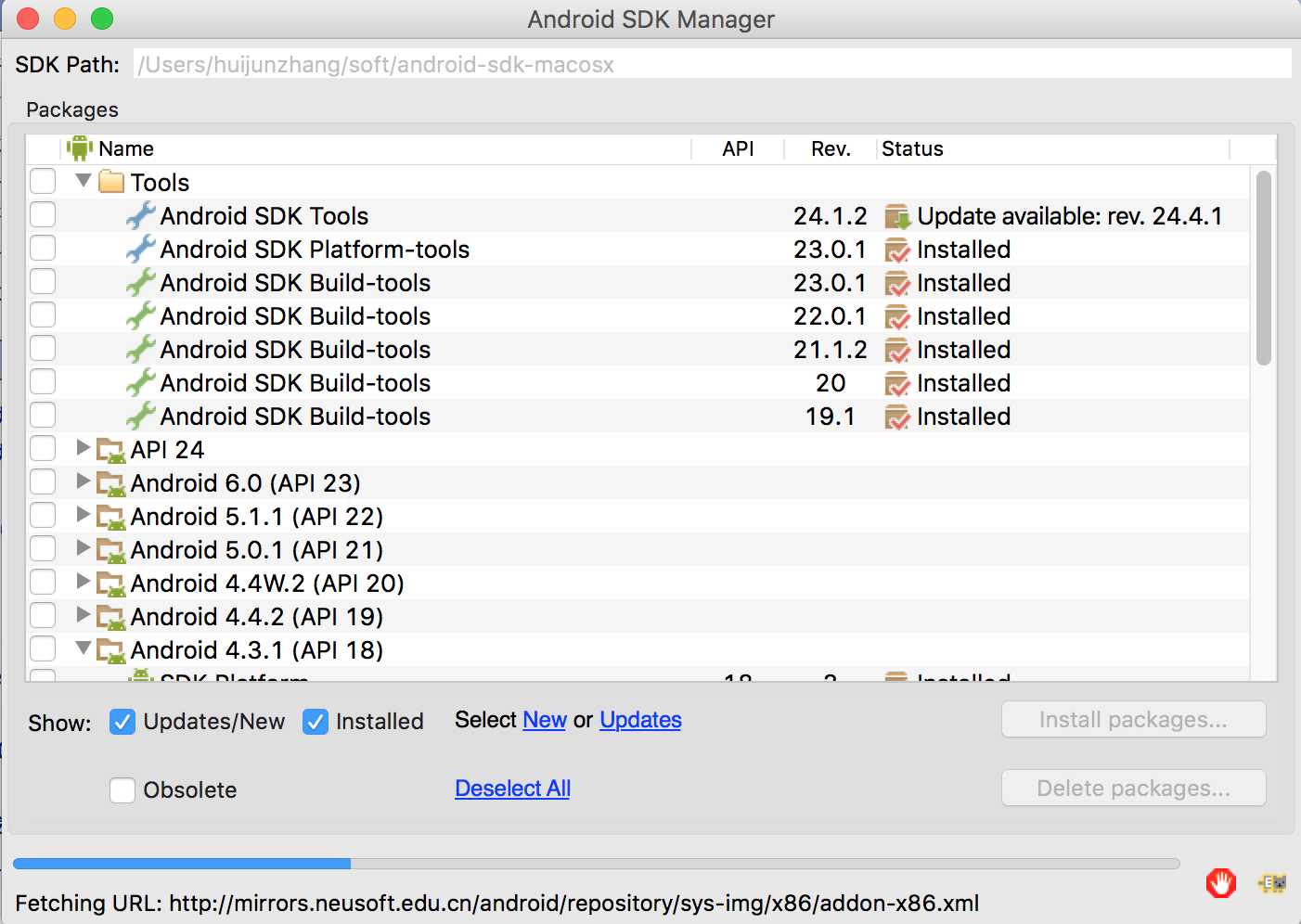Screen dimensions: 1301x924
Task: Click the API 24 folder icon
Action: pyautogui.click(x=111, y=451)
